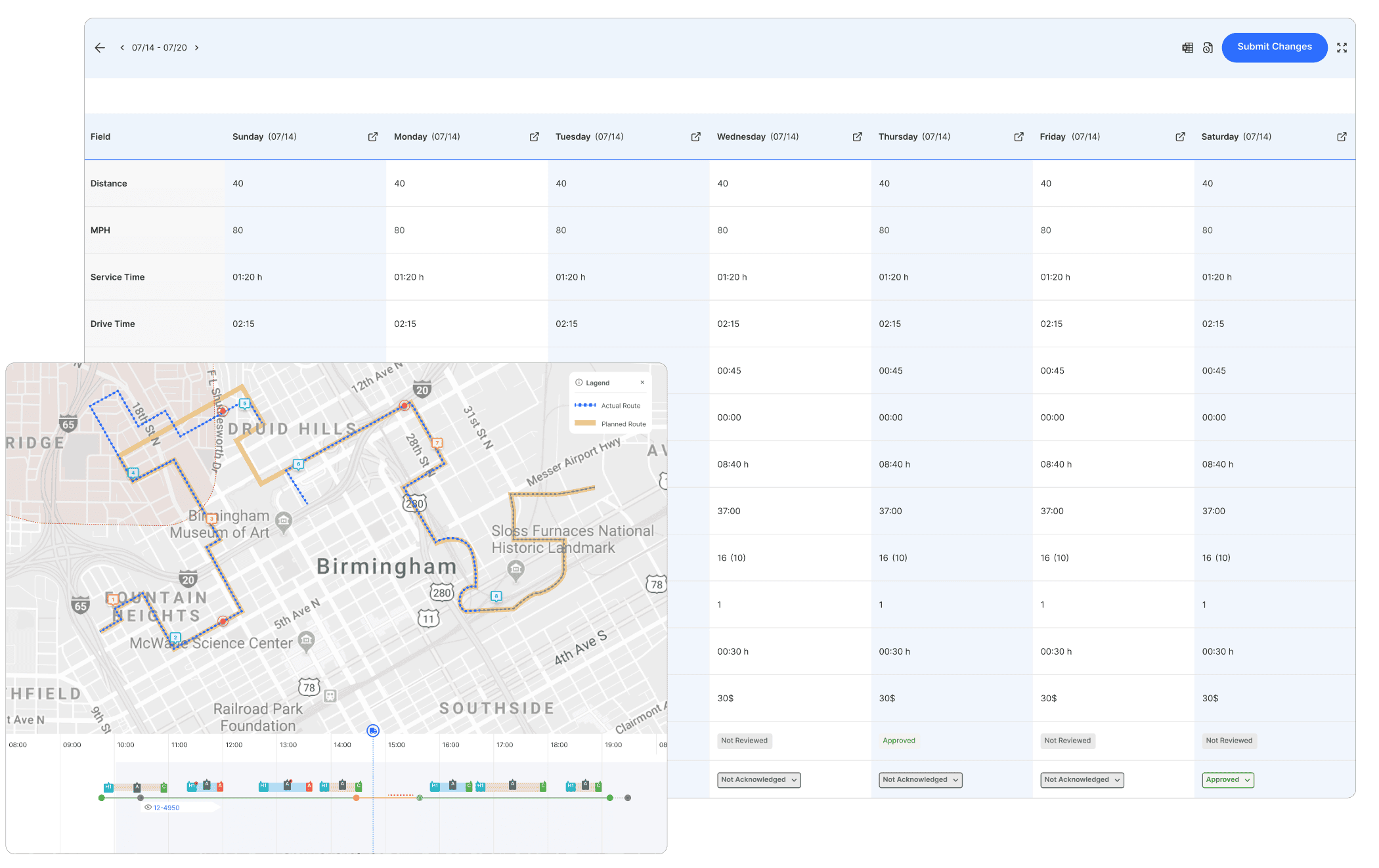Image resolution: width=1379 pixels, height=868 pixels.
Task: Open Saturday column external link icon
Action: (1342, 137)
